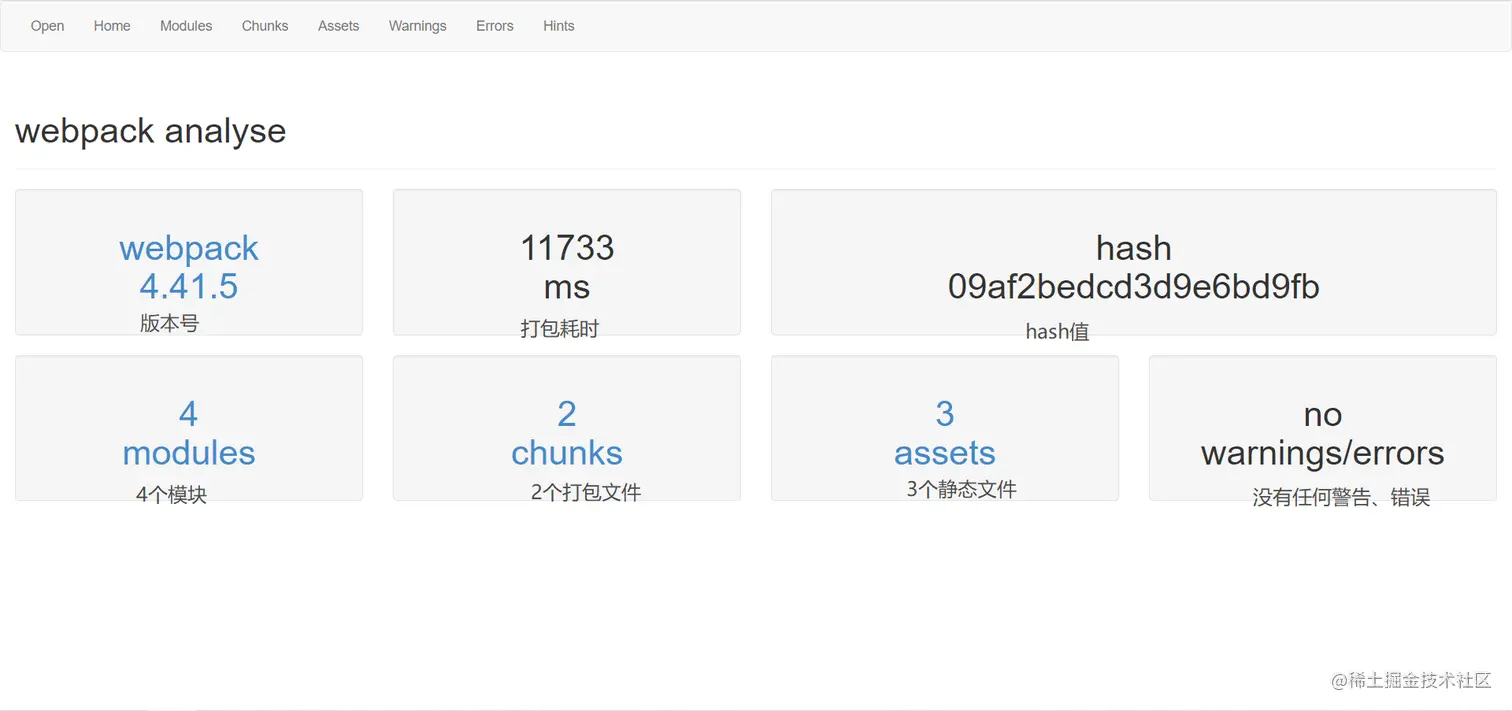Go to Home in navbar
1512x711 pixels.
click(x=112, y=26)
